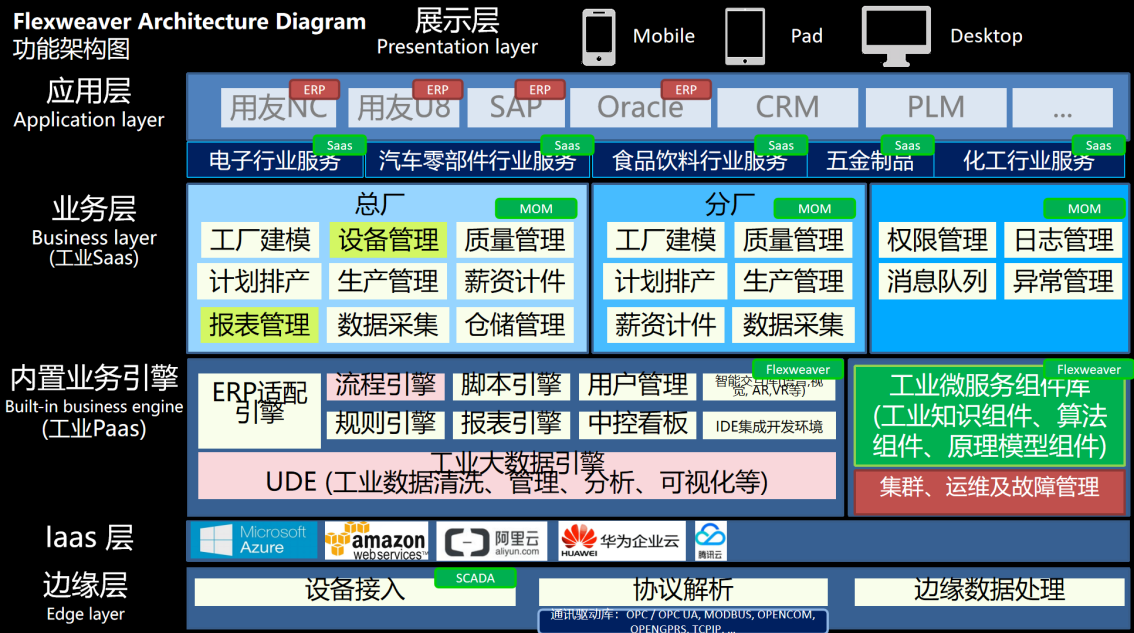Click the 协议解析 edge box
The height and width of the screenshot is (633, 1134).
click(683, 591)
